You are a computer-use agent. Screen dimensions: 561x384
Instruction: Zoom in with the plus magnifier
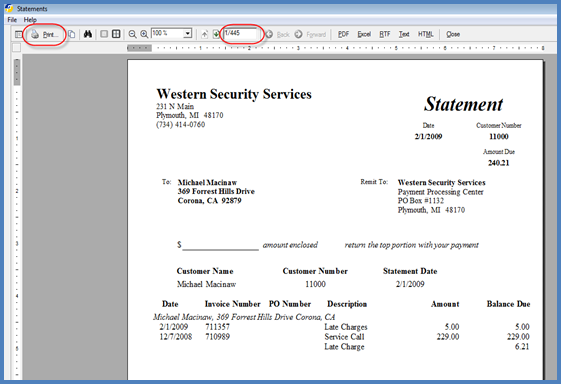click(x=144, y=34)
